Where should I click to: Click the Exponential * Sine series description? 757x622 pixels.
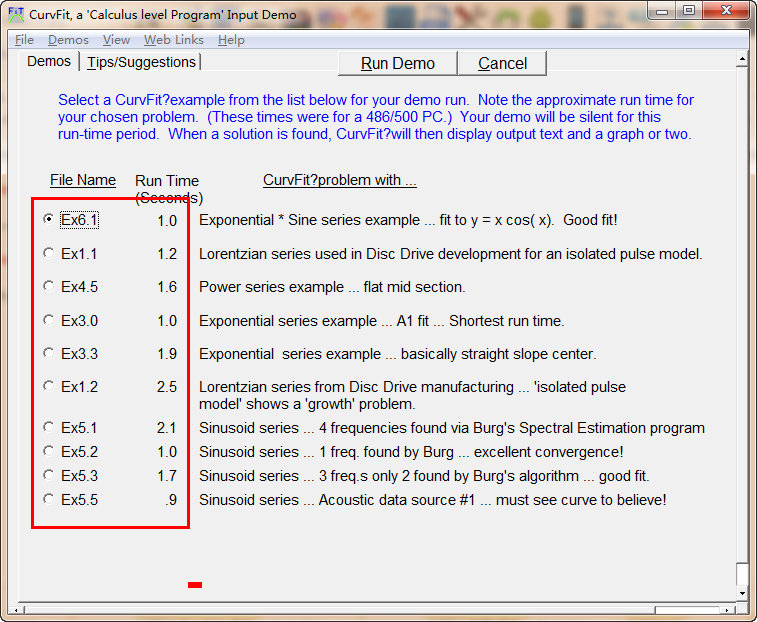pos(408,220)
